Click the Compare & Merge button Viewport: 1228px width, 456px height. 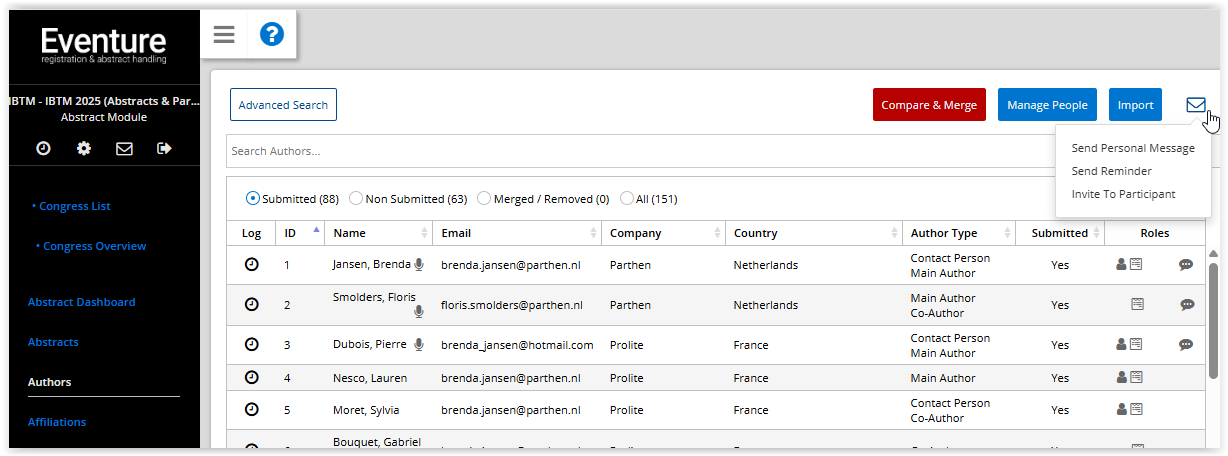tap(929, 105)
